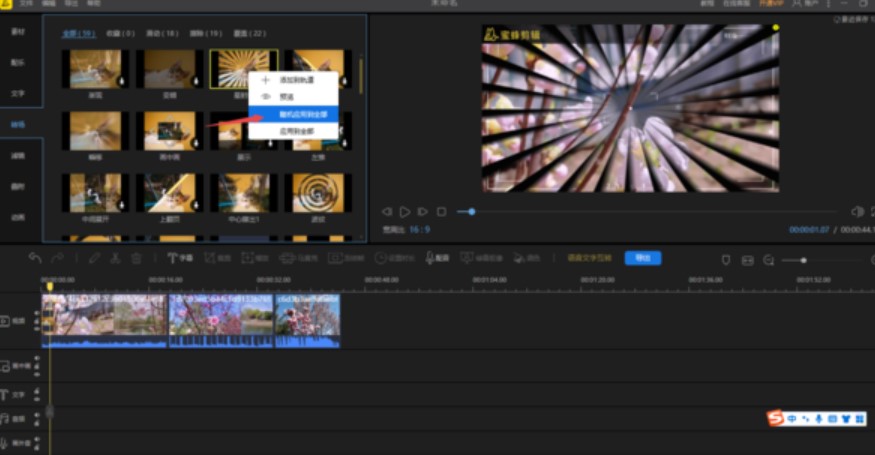Click the scissors split icon
875x455 pixels.
115,258
